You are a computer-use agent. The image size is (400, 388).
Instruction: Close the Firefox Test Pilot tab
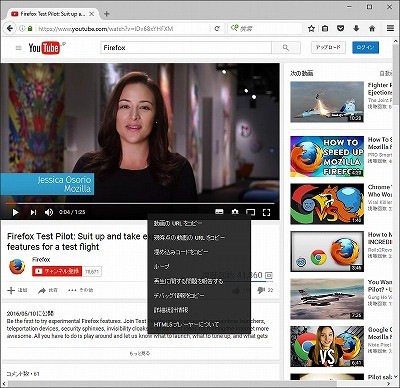(x=92, y=14)
